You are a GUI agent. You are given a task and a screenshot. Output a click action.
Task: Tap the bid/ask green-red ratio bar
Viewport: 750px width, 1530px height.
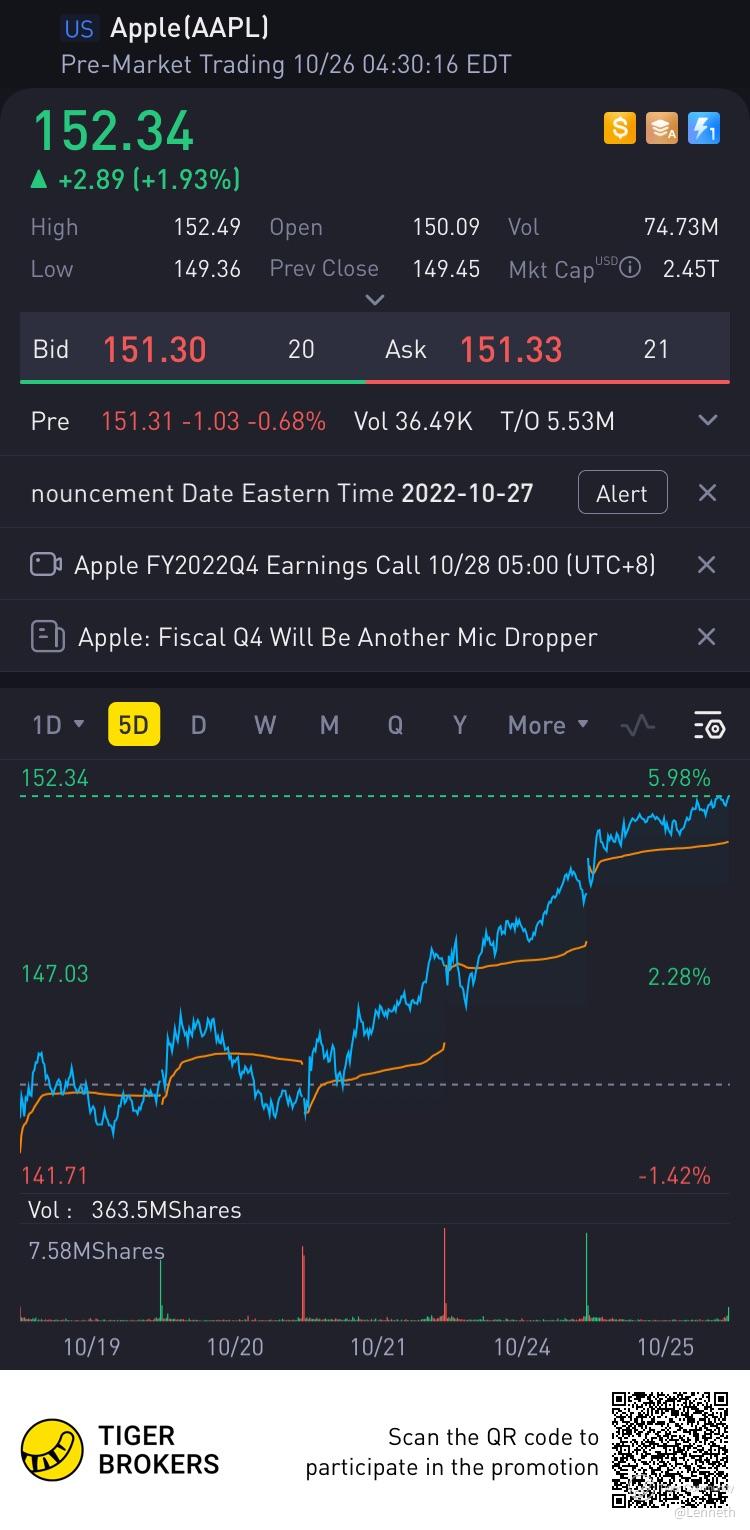[375, 381]
